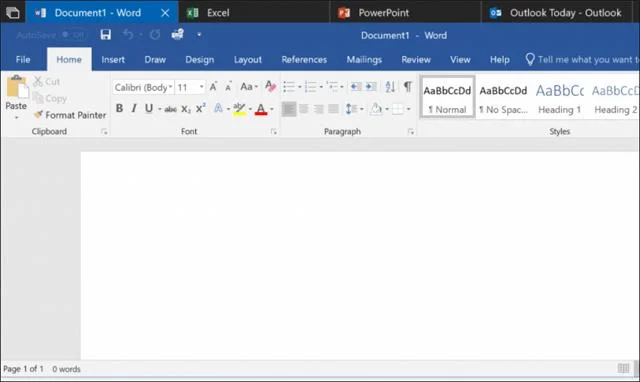640x382 pixels.
Task: Apply red font color
Action: tap(261, 109)
